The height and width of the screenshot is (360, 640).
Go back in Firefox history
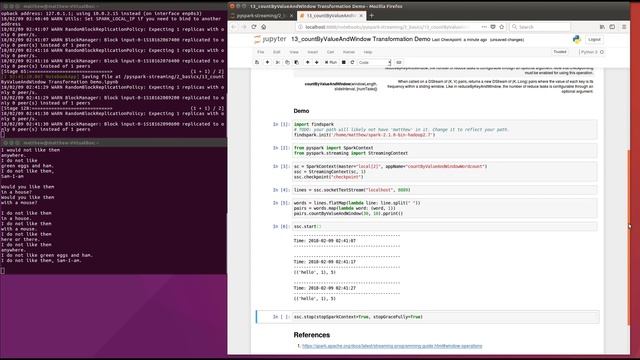[234, 27]
